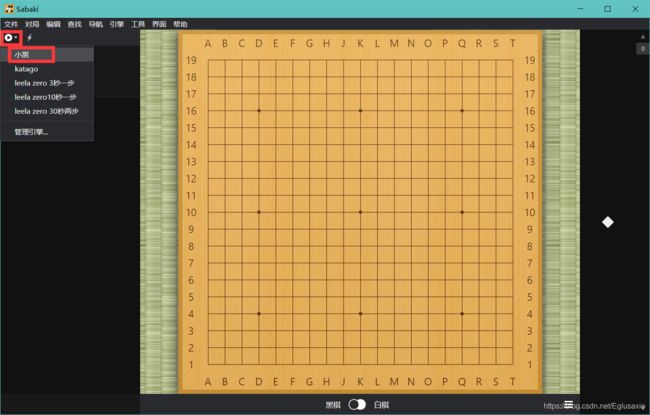Open the 工具 menu
This screenshot has height=415, width=650.
pyautogui.click(x=138, y=23)
